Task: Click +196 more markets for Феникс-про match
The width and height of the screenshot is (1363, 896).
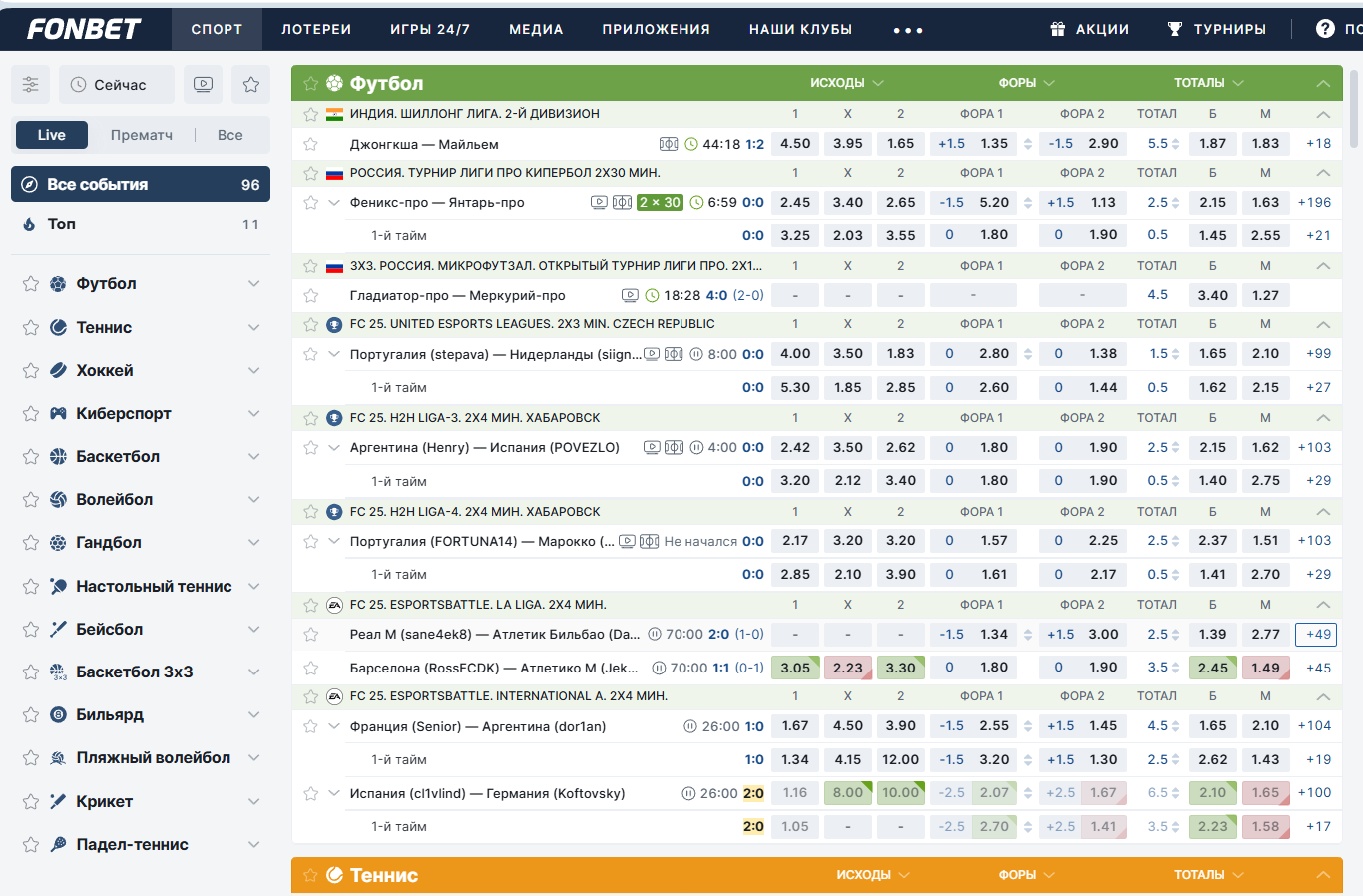Action: [x=1314, y=202]
